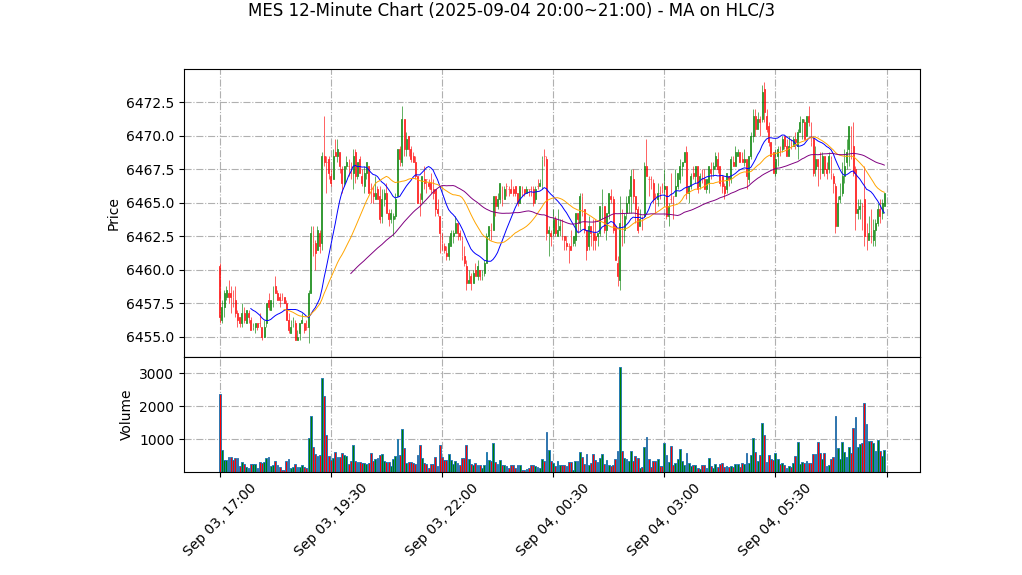Screen dimensions: 1022x575
Task: Click the 6467.5 price axis label
Action: 150,170
